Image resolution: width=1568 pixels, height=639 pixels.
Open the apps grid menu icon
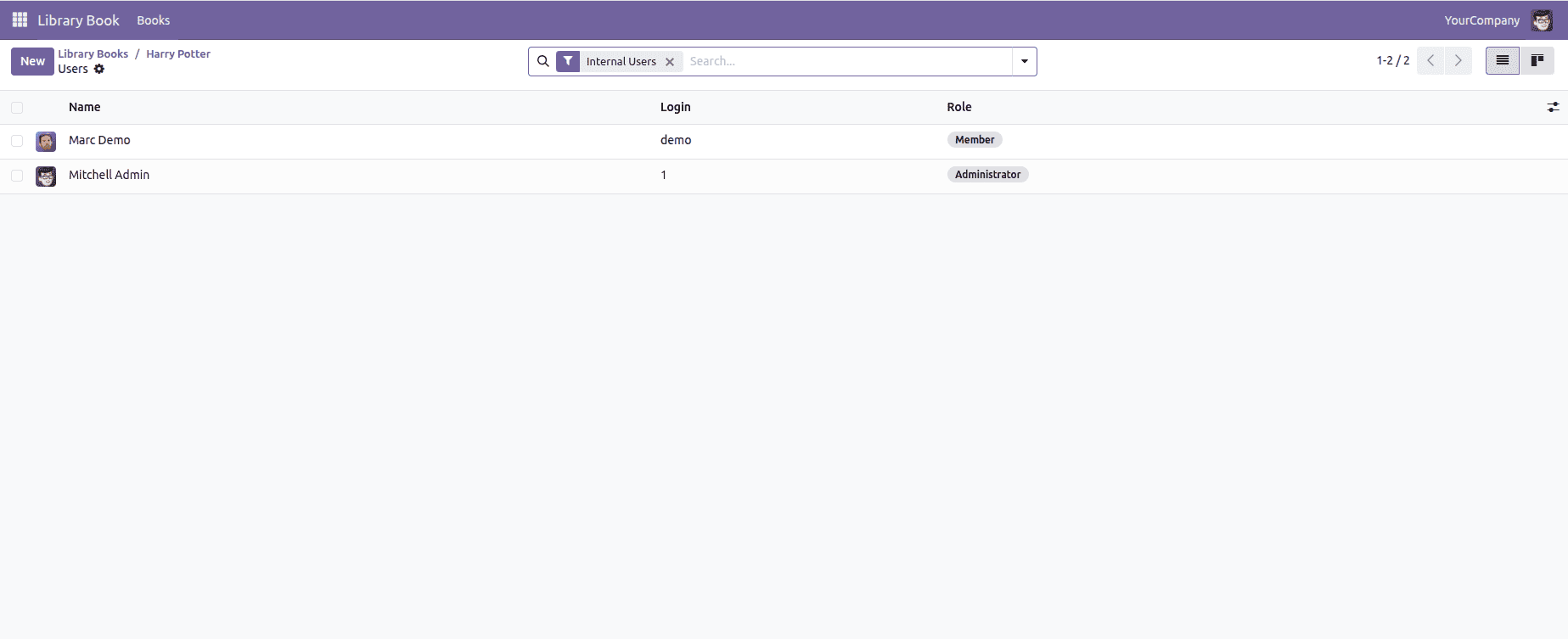point(20,20)
